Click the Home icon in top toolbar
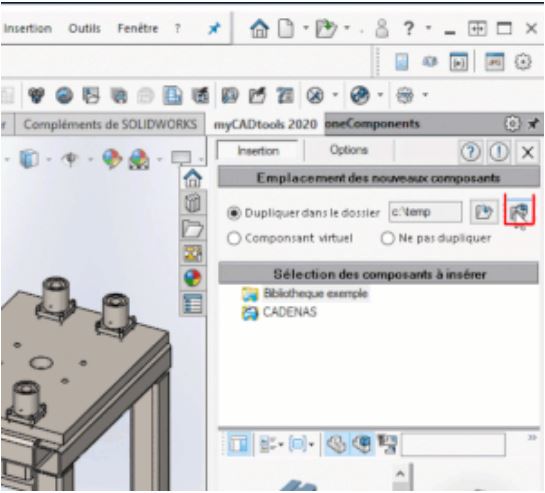 pyautogui.click(x=259, y=28)
